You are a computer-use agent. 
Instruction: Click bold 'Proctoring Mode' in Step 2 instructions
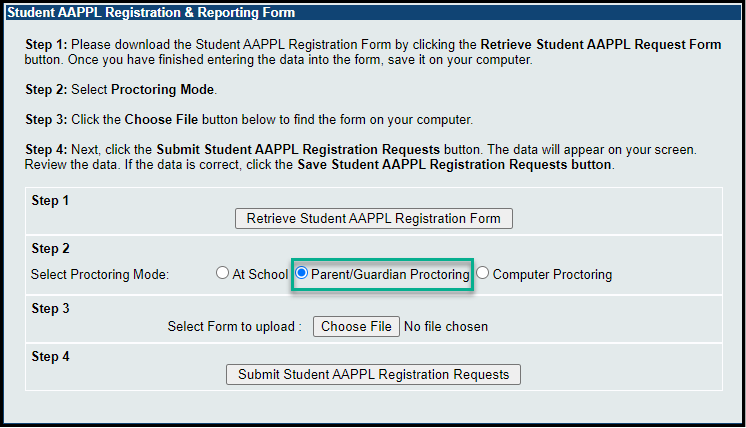pos(162,90)
